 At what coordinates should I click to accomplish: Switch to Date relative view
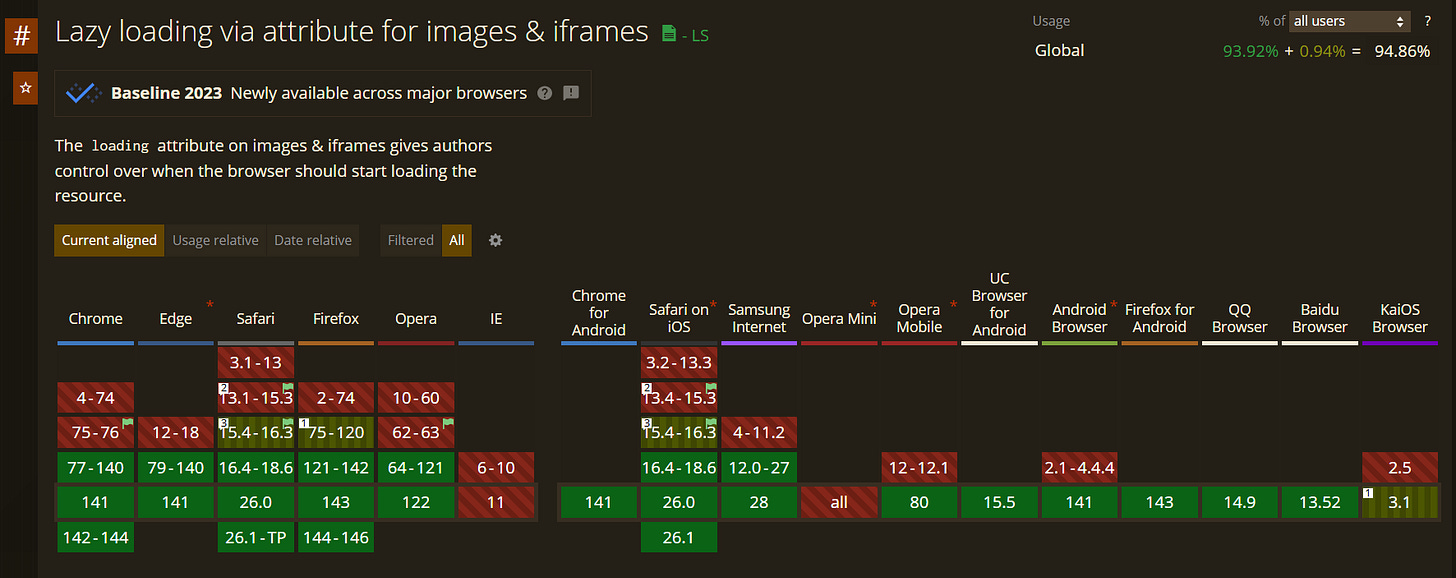pyautogui.click(x=313, y=240)
